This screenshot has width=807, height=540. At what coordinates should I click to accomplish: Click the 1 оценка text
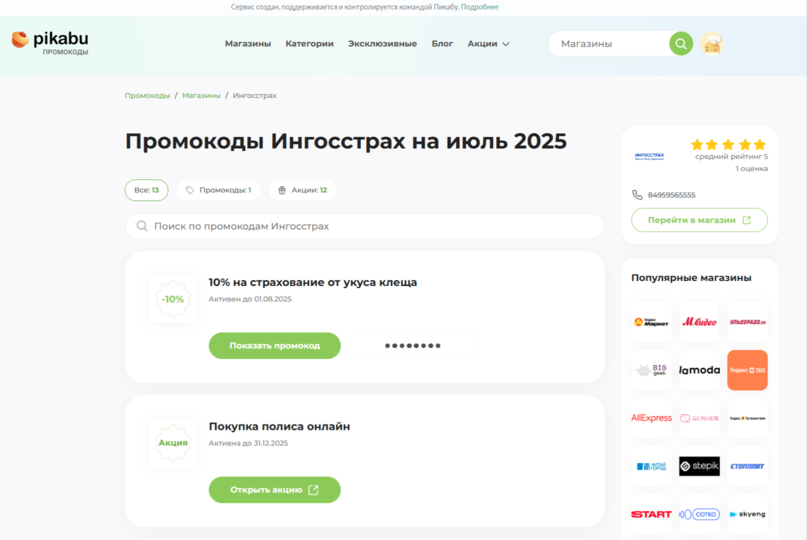[751, 168]
